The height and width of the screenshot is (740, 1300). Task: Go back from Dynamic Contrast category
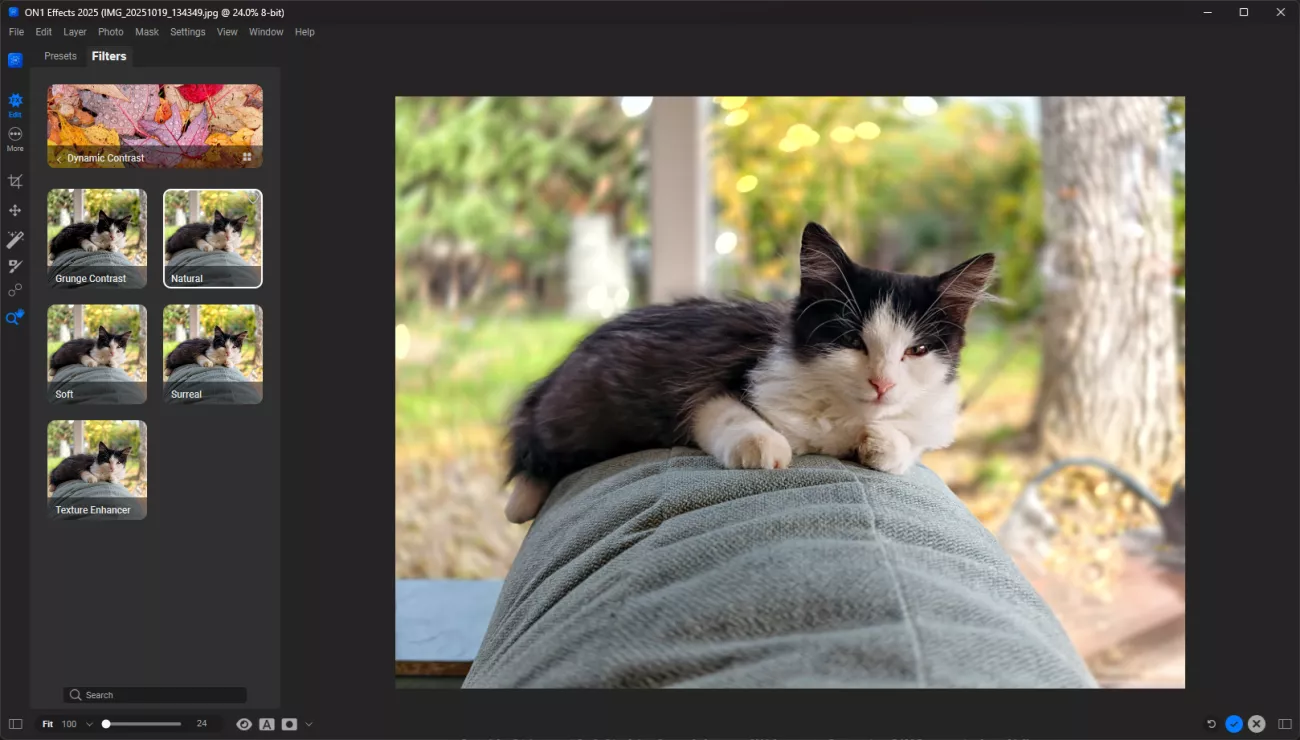[x=59, y=158]
